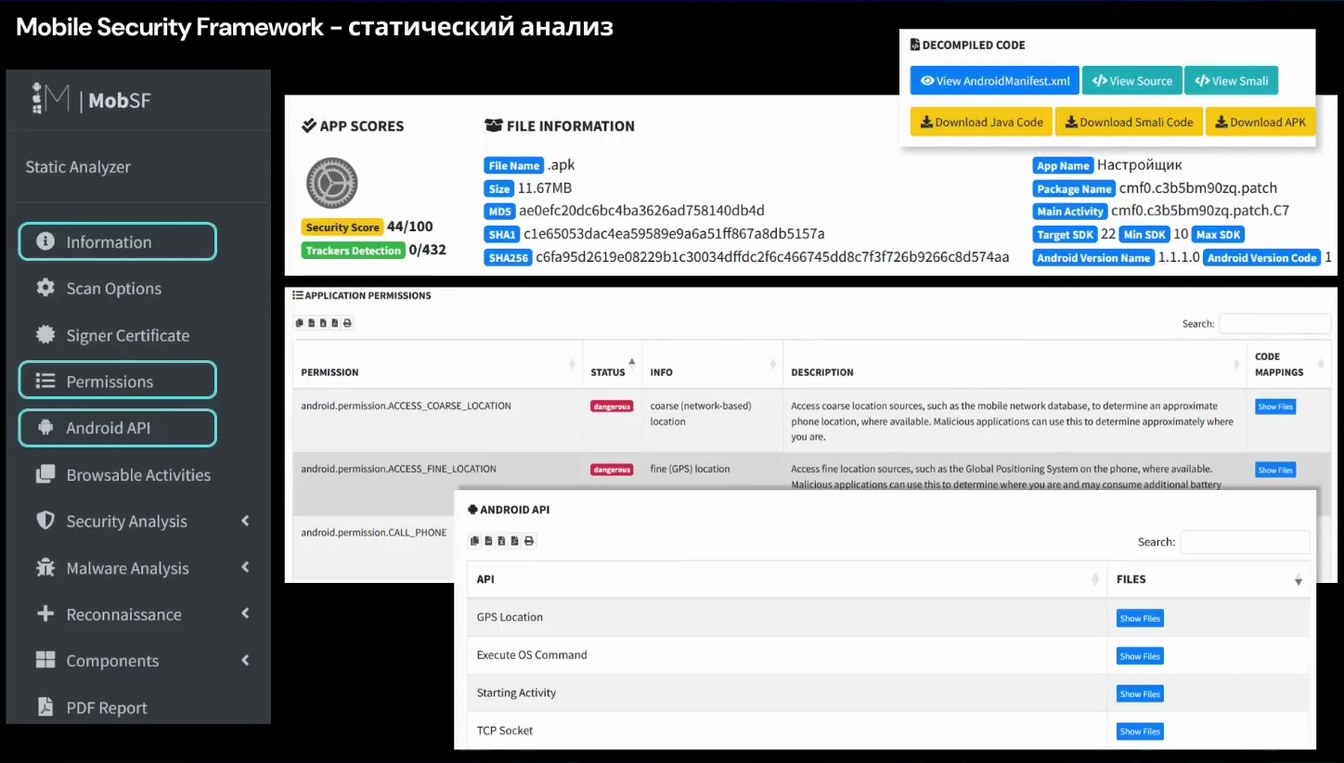Show files for GPS Location API

1140,618
